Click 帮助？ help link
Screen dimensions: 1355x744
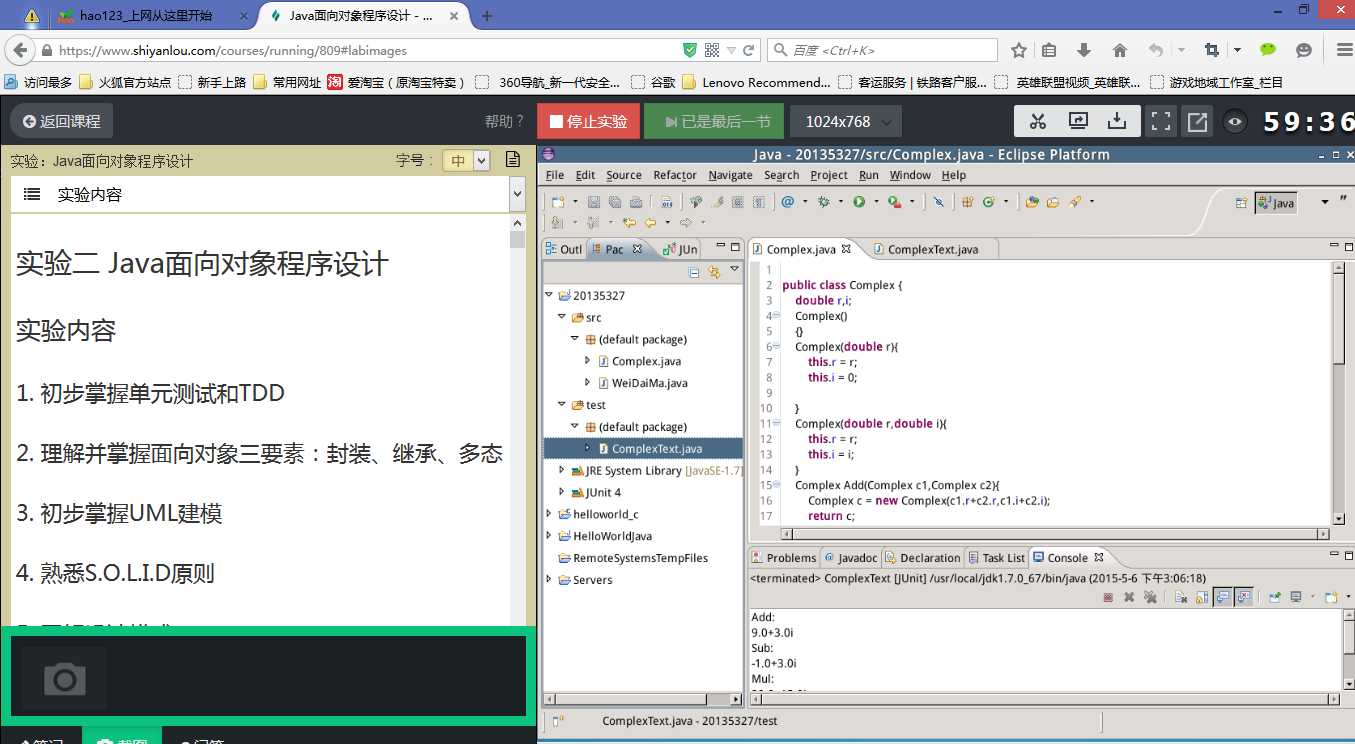pos(505,121)
